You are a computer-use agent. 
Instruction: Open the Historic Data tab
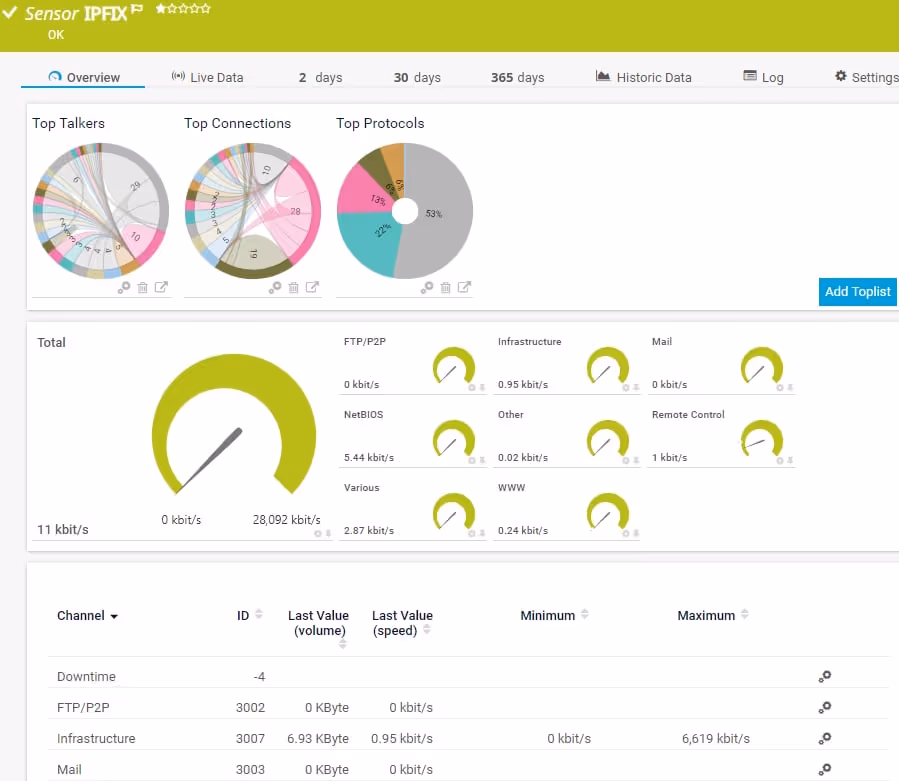[643, 77]
